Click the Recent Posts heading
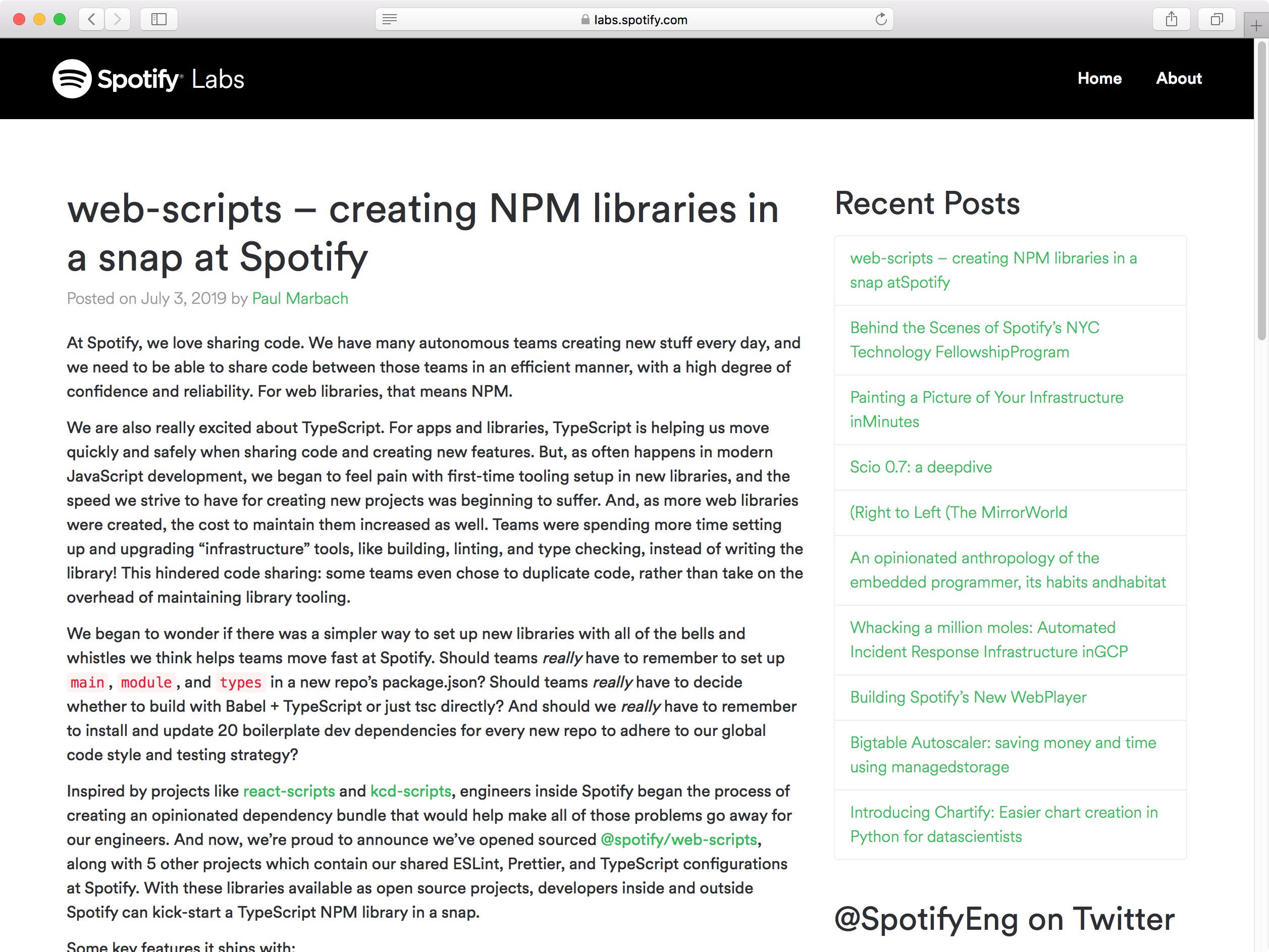 click(927, 203)
